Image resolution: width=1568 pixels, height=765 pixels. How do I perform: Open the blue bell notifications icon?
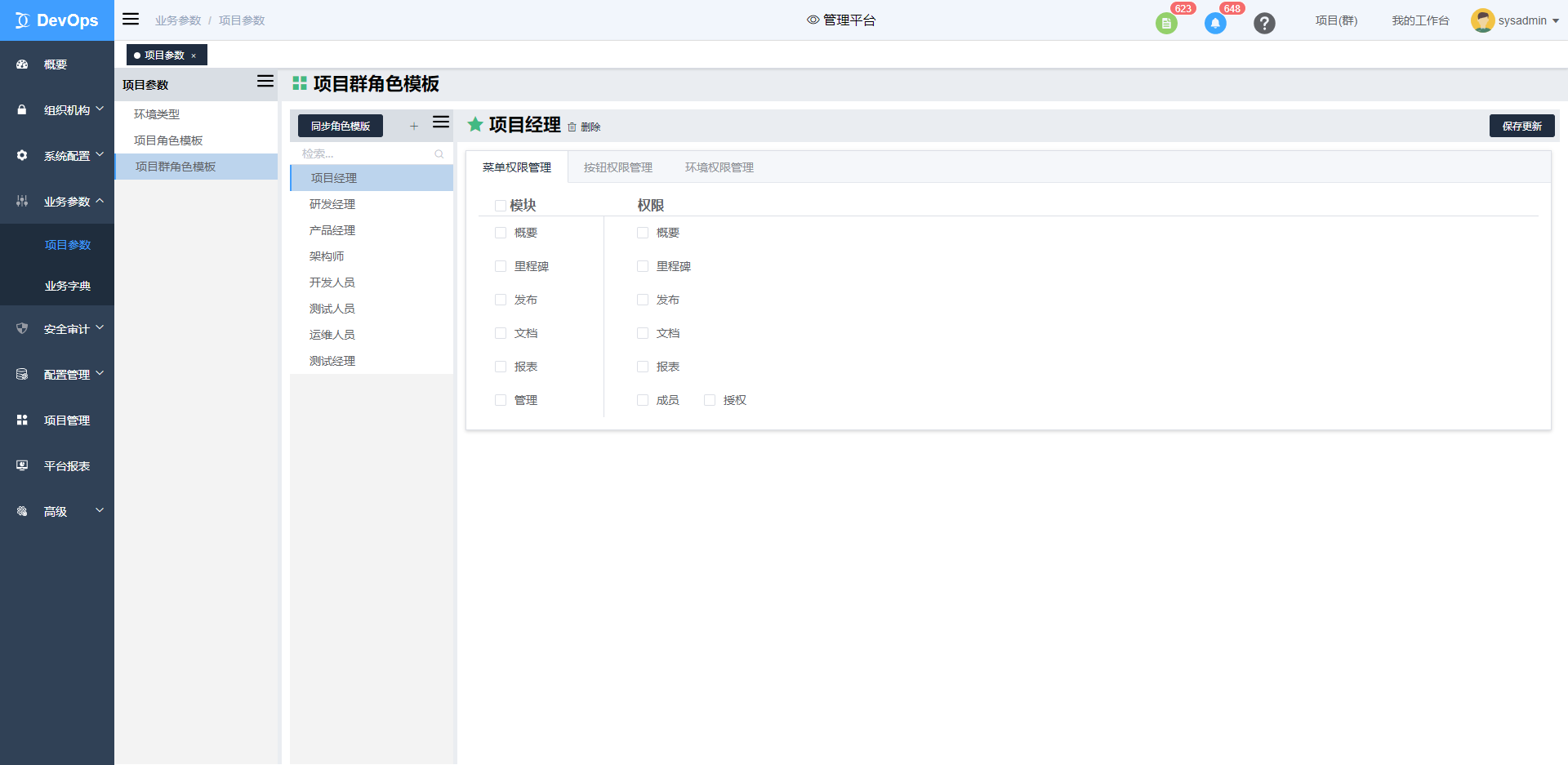click(x=1215, y=24)
